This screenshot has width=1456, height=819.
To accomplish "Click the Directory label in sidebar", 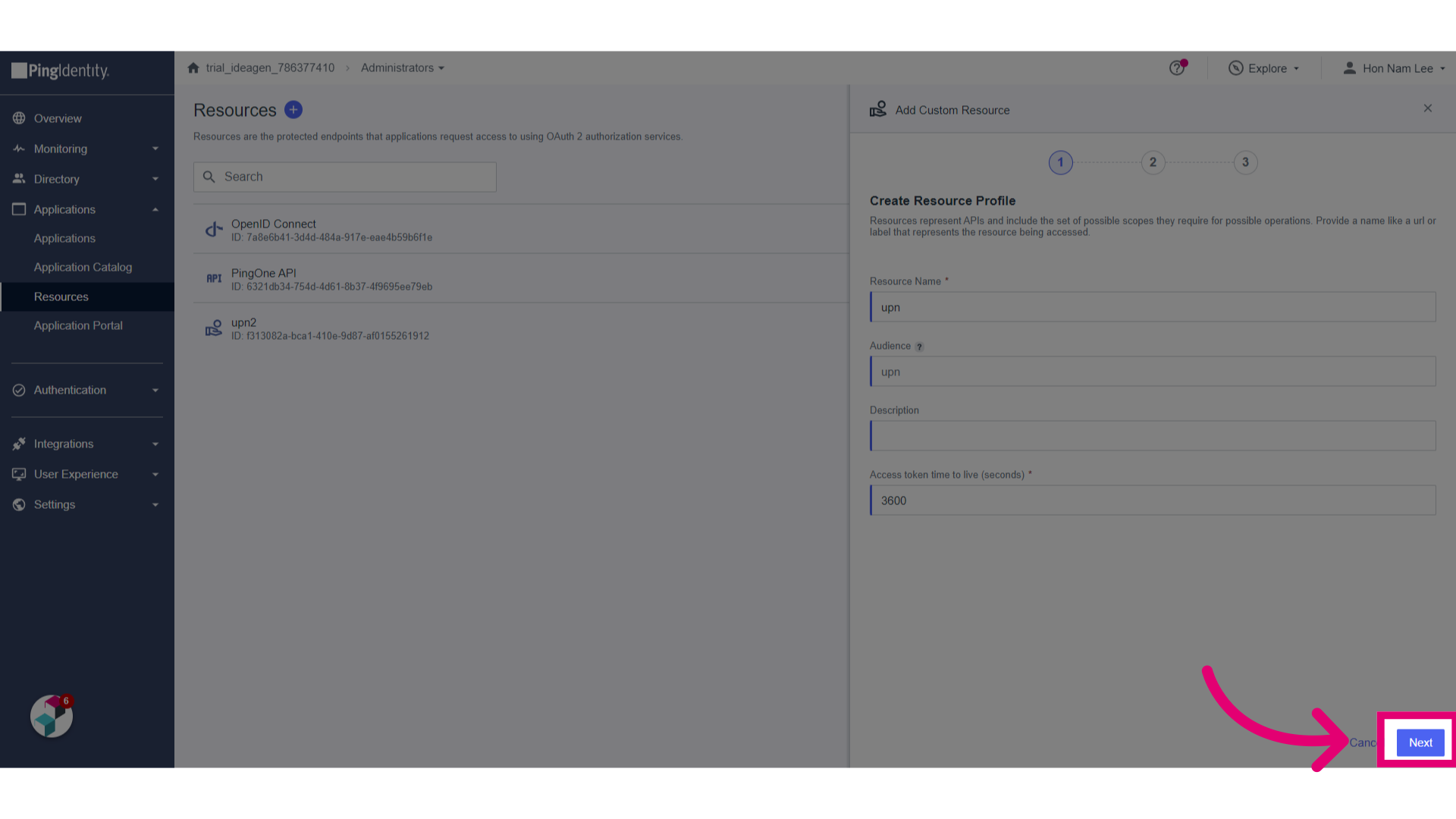I will (x=57, y=179).
